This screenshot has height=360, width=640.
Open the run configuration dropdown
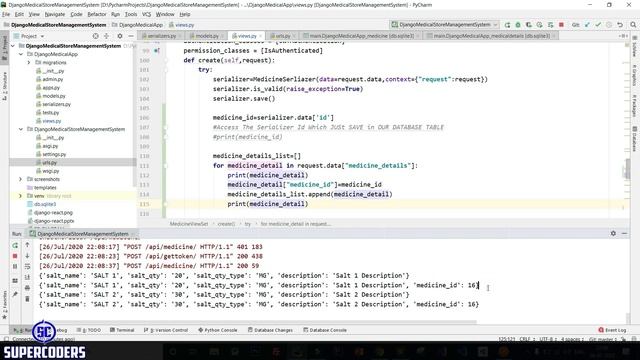point(444,25)
